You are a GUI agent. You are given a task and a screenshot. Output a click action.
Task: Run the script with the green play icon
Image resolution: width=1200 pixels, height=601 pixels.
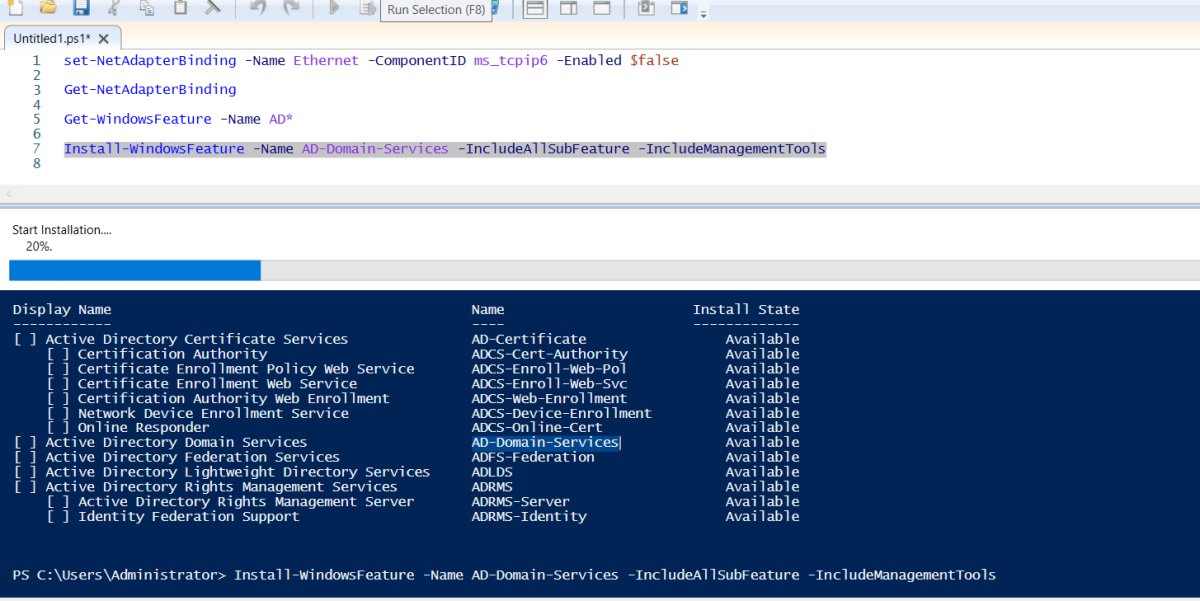click(x=334, y=8)
